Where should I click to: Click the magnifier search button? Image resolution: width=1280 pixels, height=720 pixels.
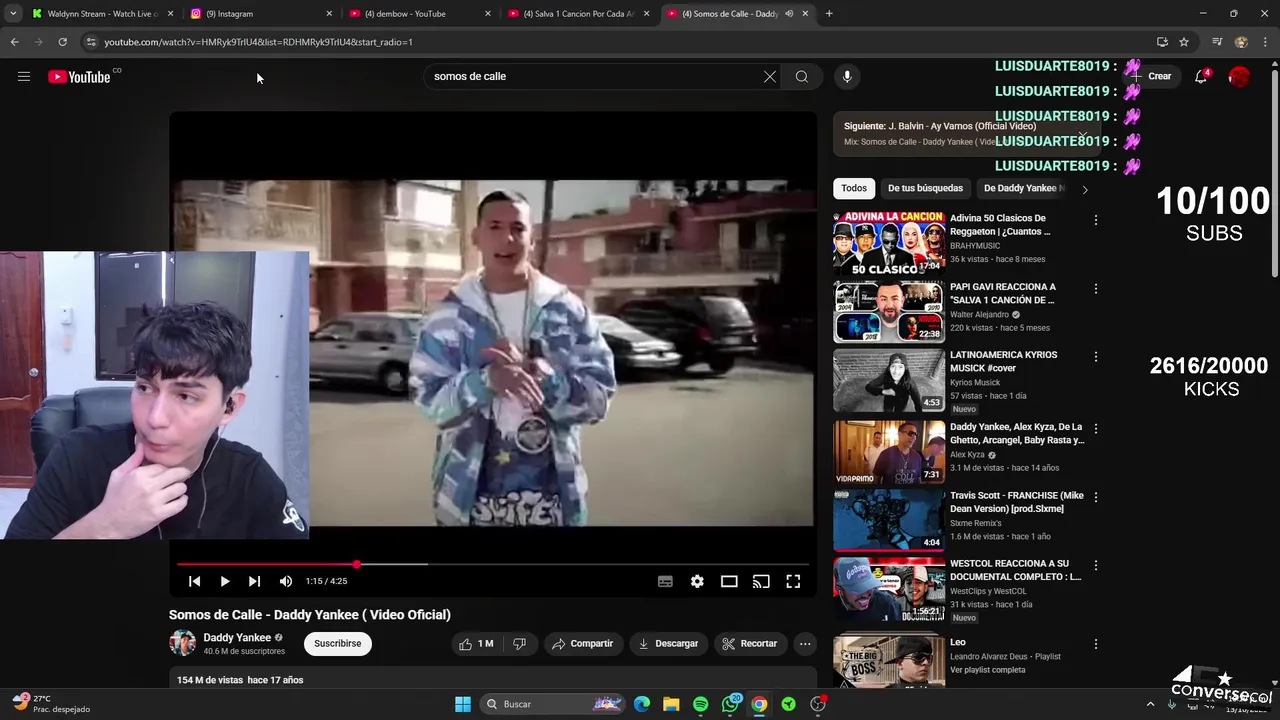click(x=802, y=76)
